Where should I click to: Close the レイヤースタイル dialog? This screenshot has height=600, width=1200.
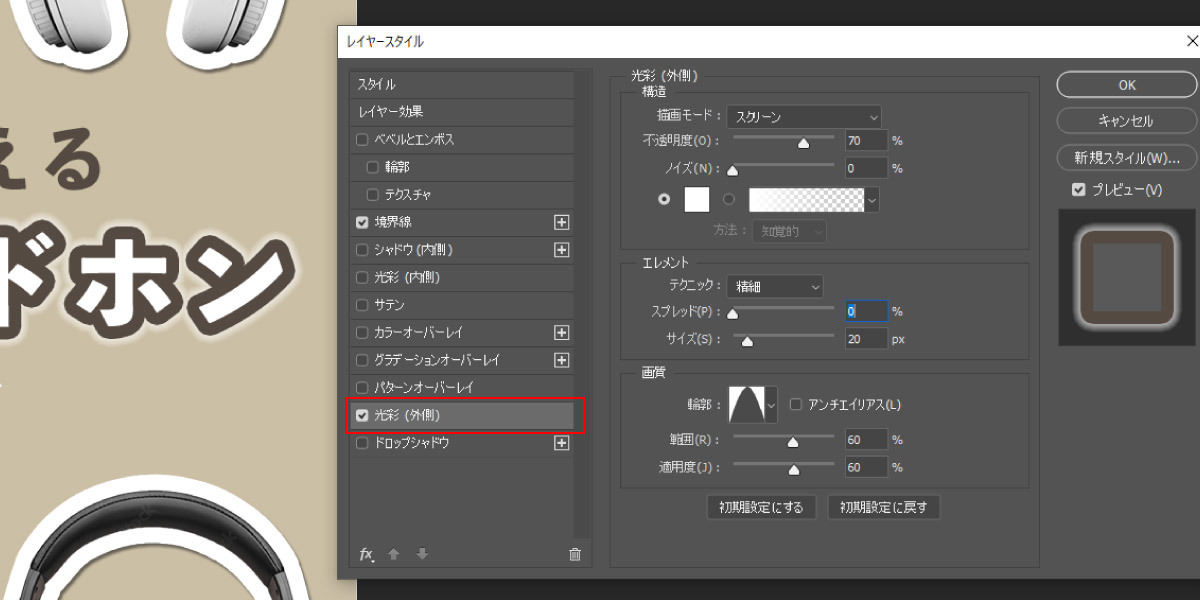[x=1190, y=42]
